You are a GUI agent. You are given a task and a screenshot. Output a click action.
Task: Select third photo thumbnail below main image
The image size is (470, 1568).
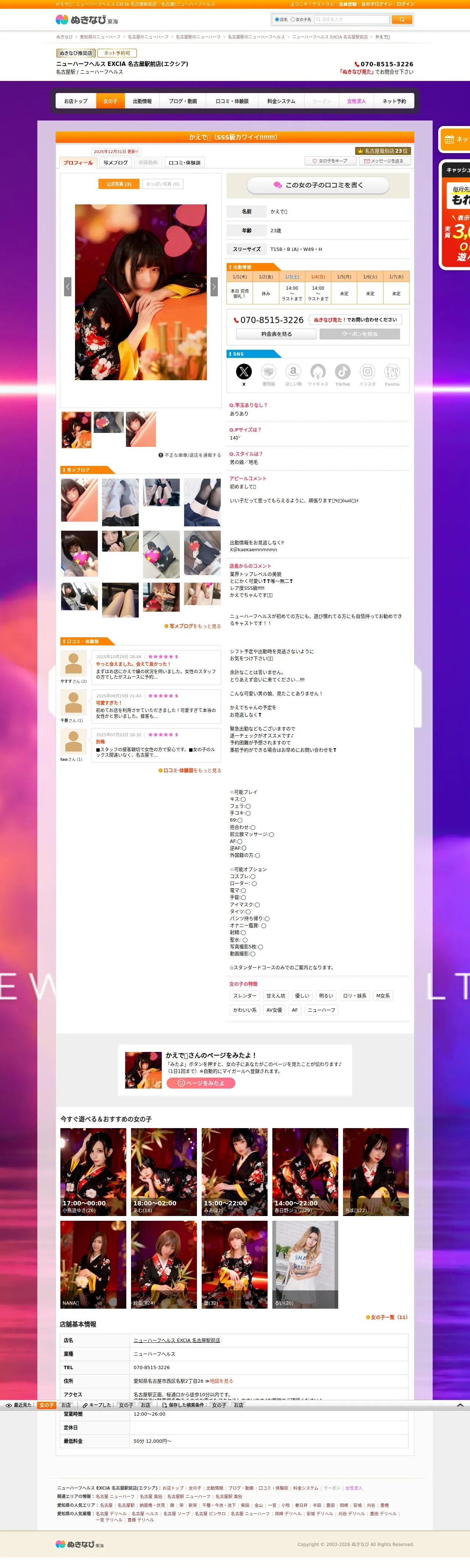pos(141,429)
